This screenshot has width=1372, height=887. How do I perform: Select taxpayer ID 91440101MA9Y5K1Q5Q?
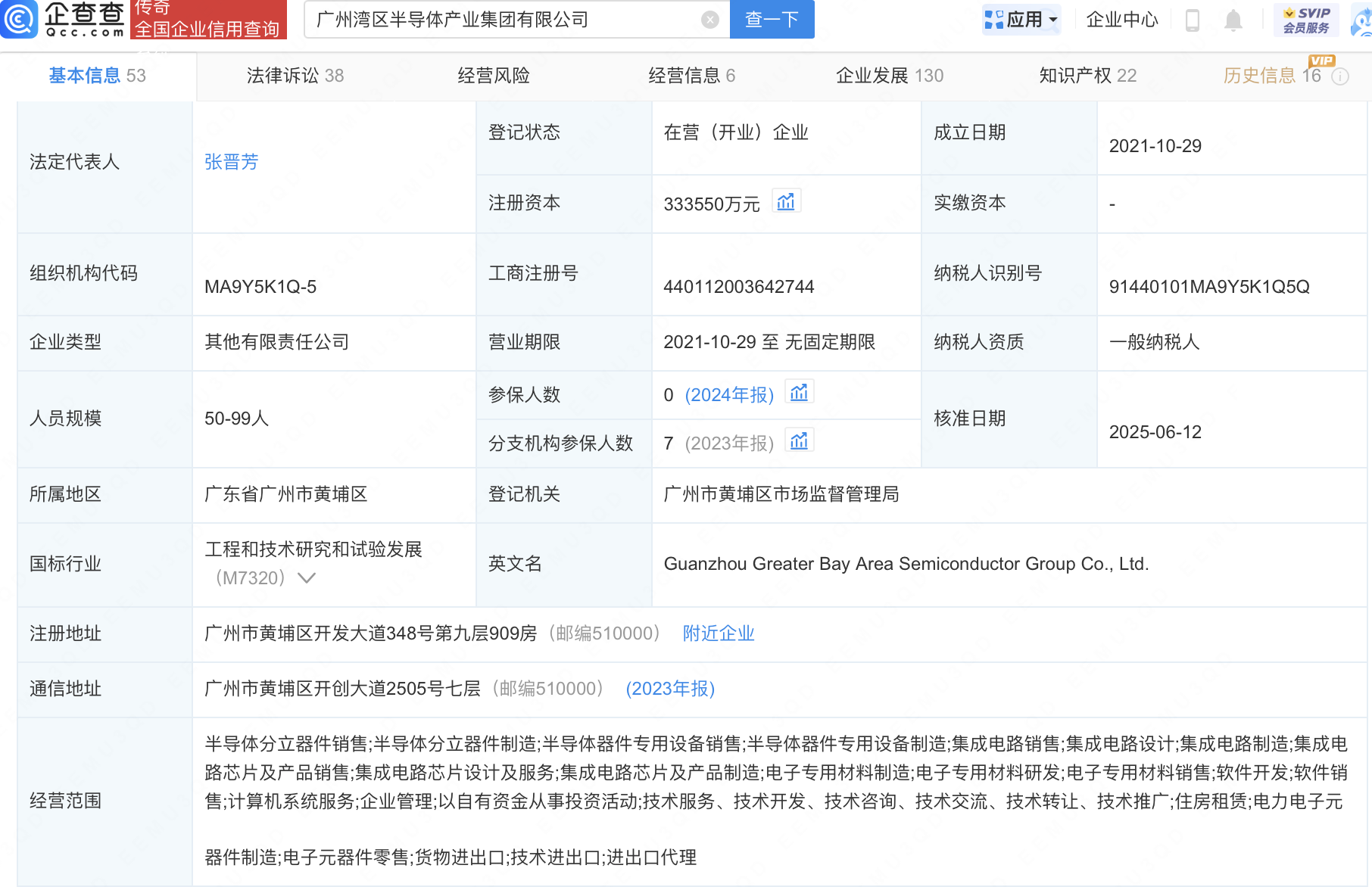pyautogui.click(x=1209, y=287)
